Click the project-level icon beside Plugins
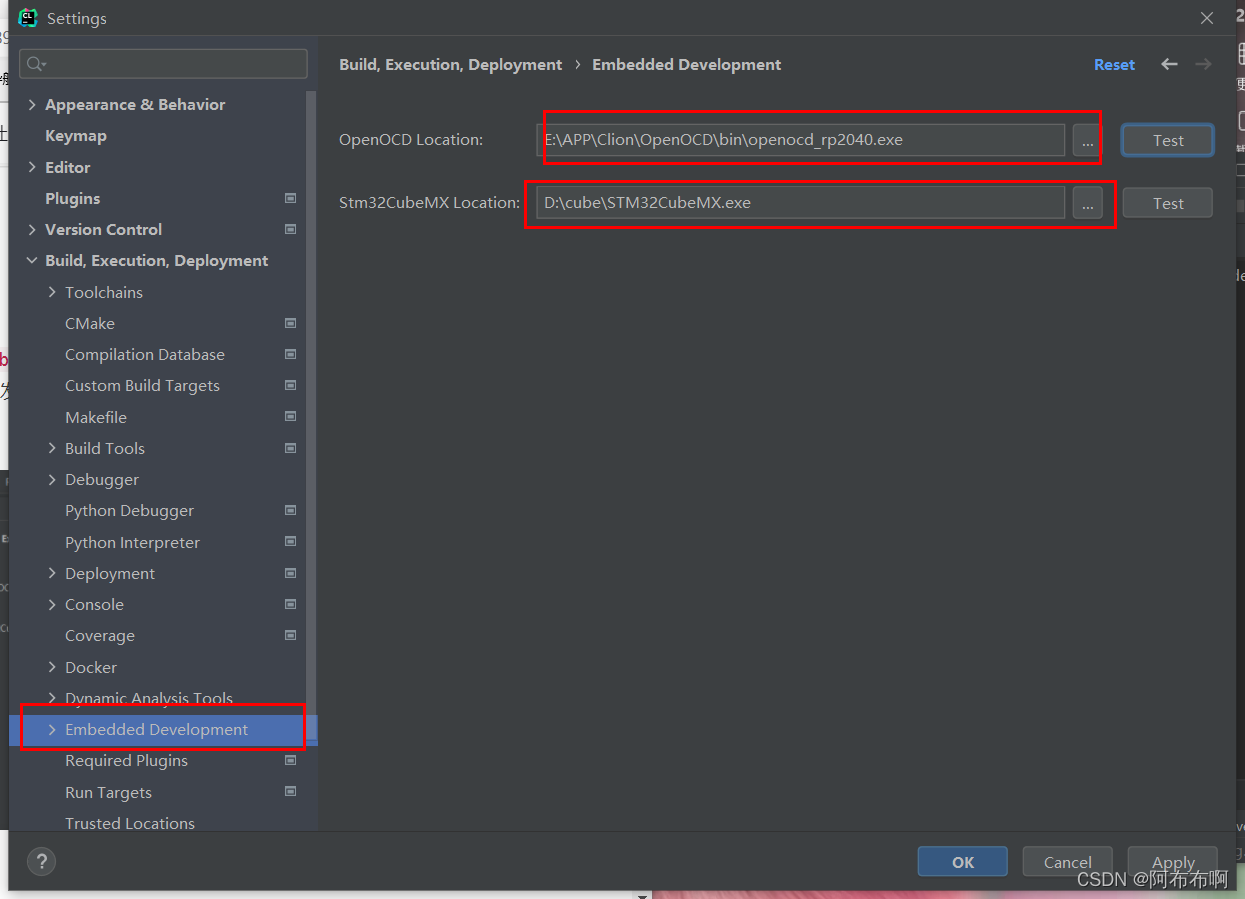 (x=290, y=198)
